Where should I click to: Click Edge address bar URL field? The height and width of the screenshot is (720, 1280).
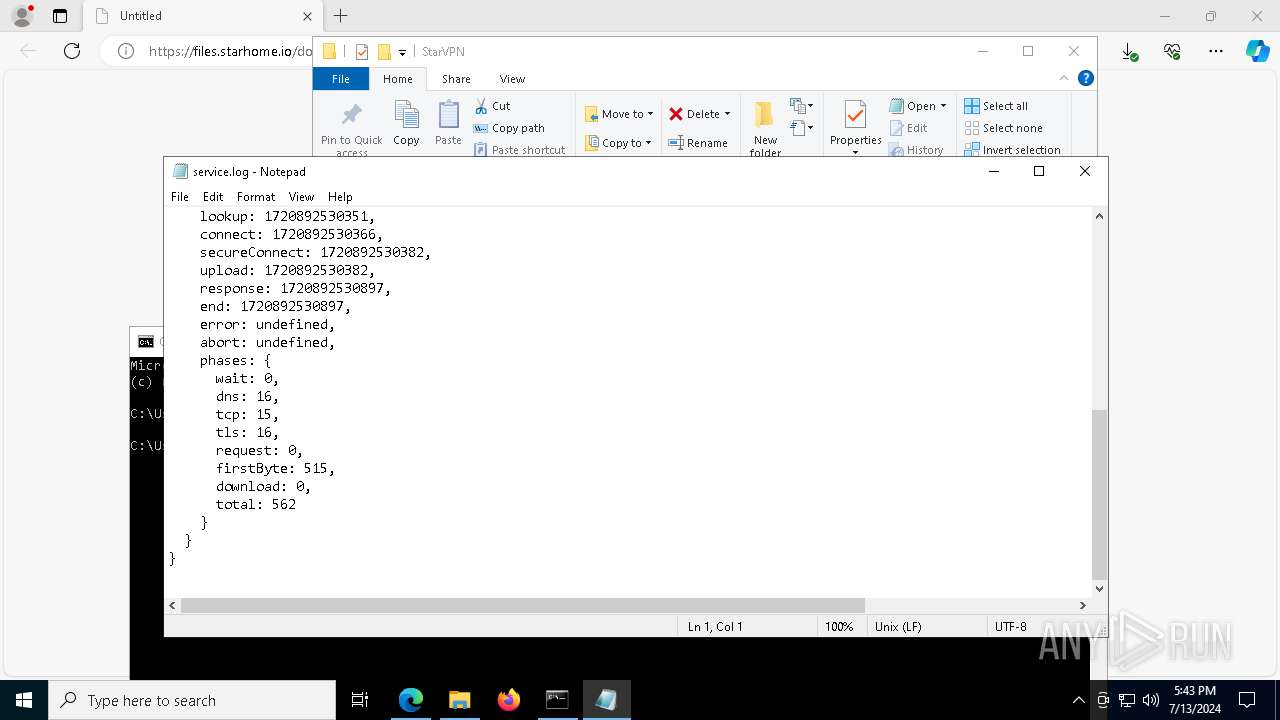[x=230, y=51]
